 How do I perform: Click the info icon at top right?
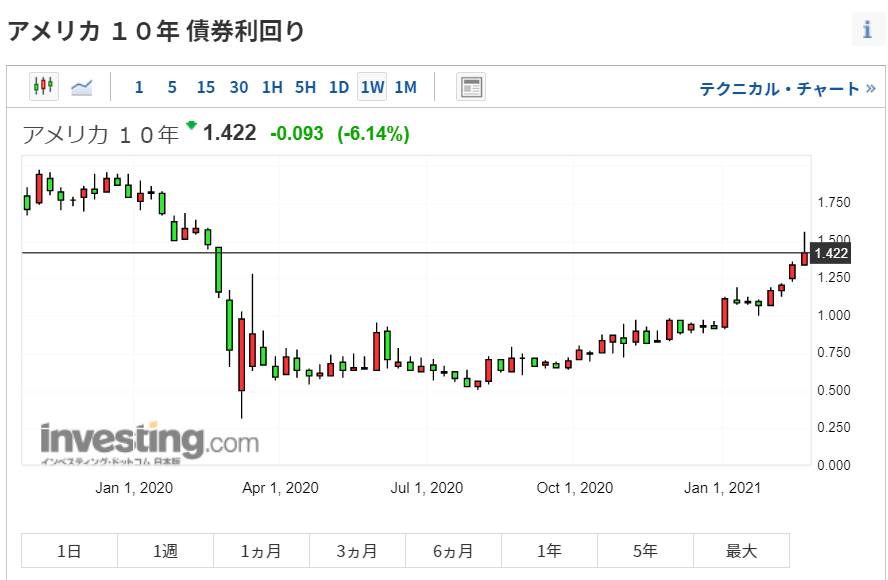click(868, 29)
